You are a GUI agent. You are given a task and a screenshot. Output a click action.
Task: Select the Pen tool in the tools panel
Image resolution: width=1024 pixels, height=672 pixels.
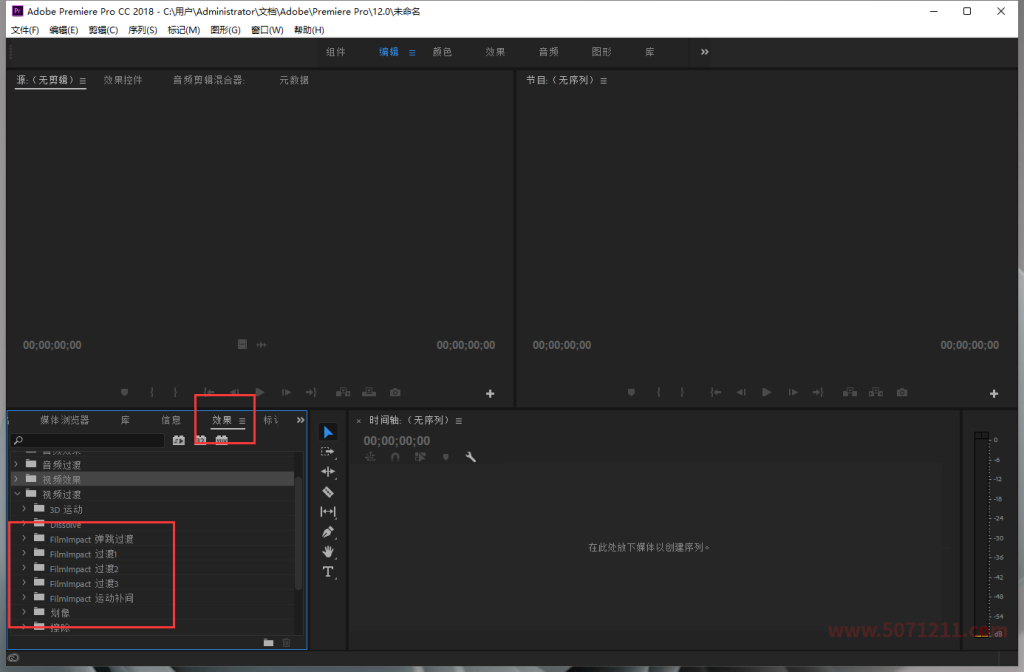point(328,531)
